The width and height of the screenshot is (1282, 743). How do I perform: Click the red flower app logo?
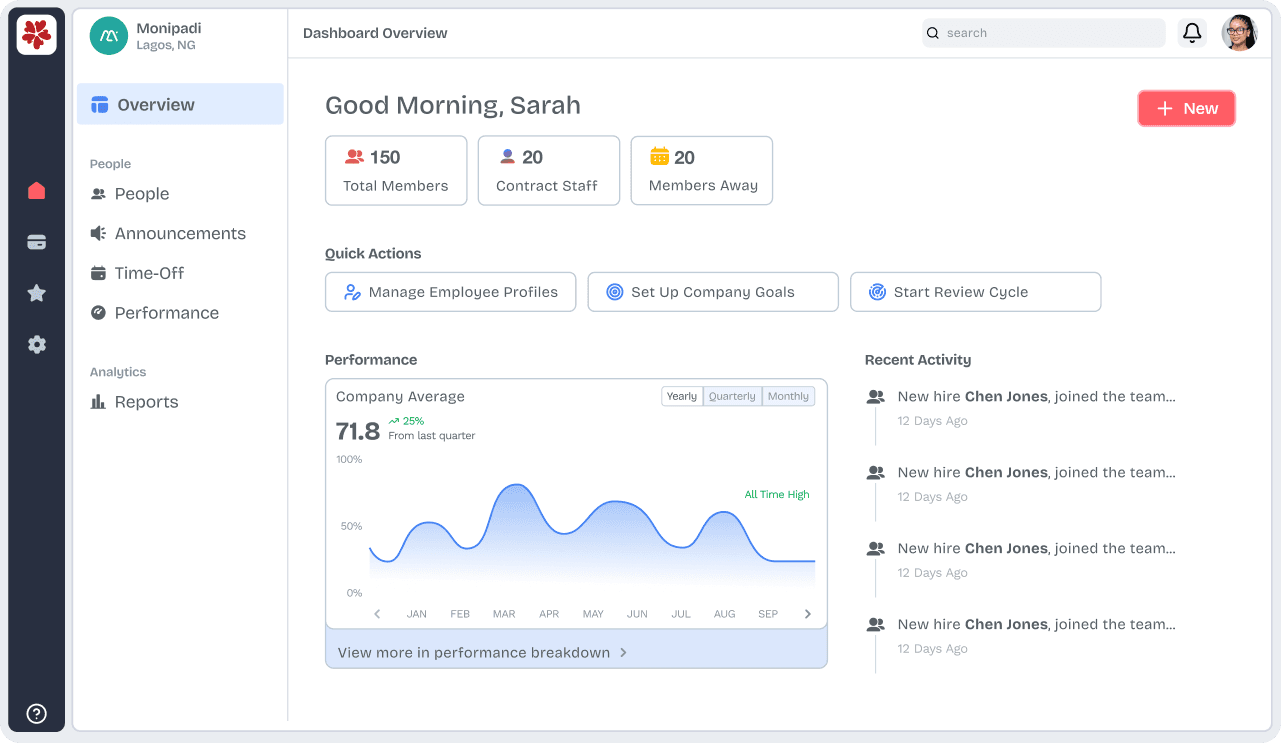[37, 35]
